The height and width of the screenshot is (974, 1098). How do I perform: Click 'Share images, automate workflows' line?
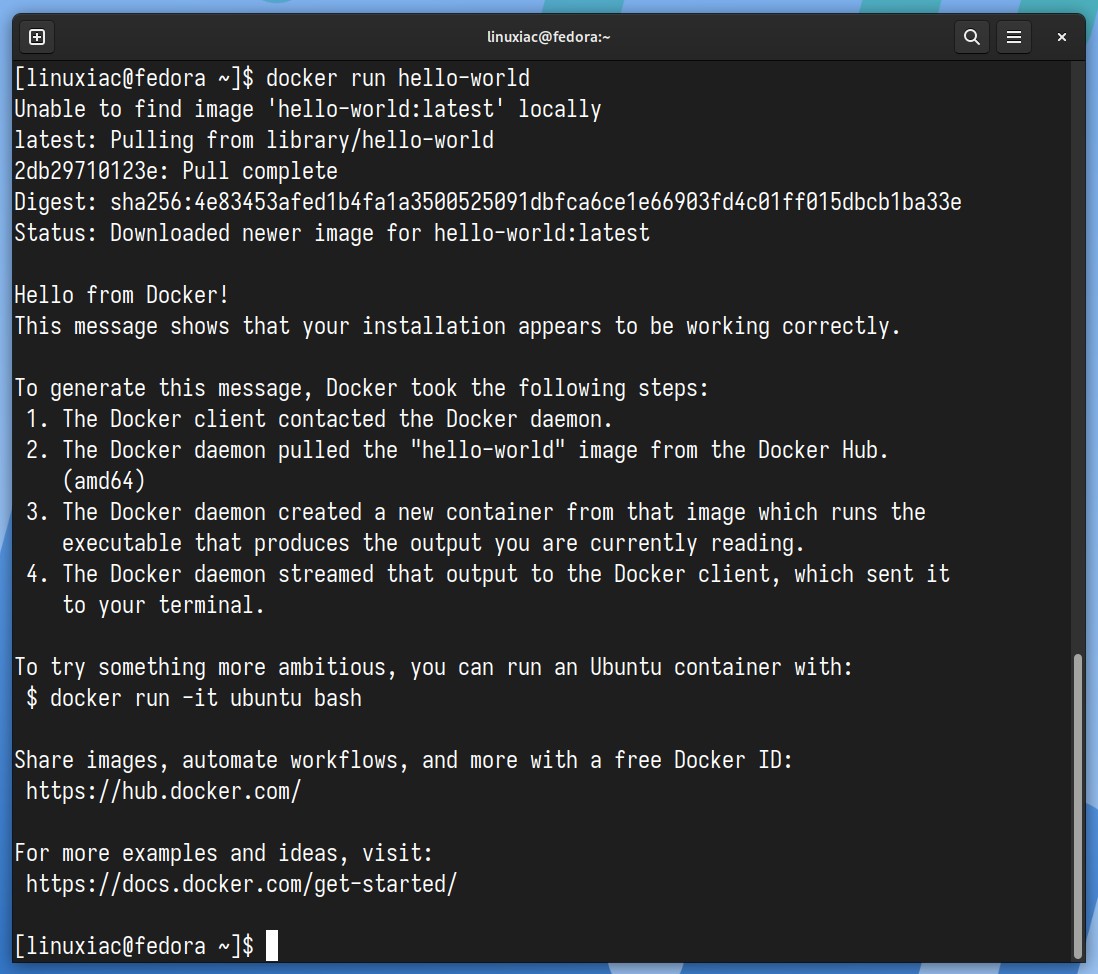[403, 760]
